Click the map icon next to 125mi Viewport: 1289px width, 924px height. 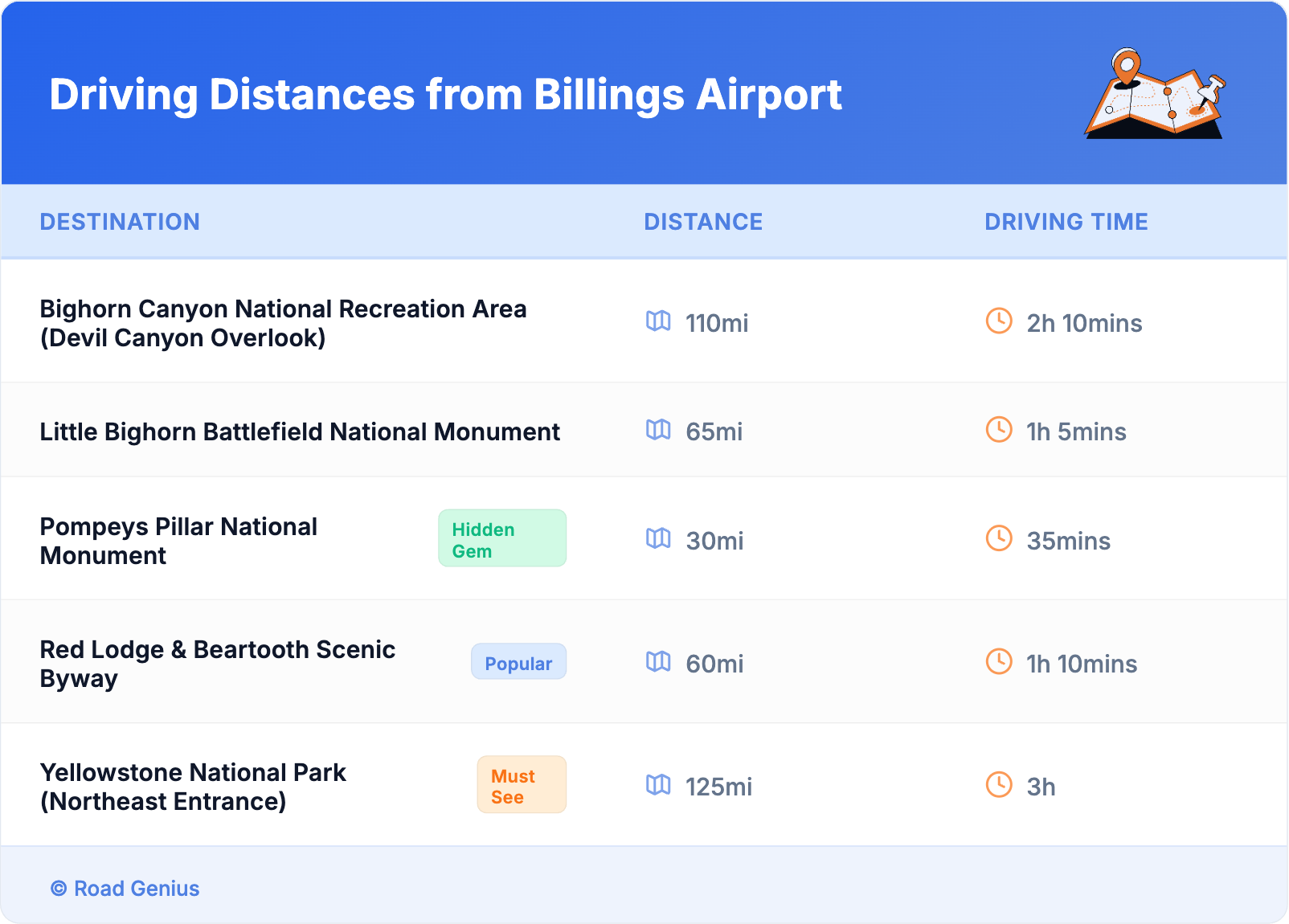[x=658, y=785]
